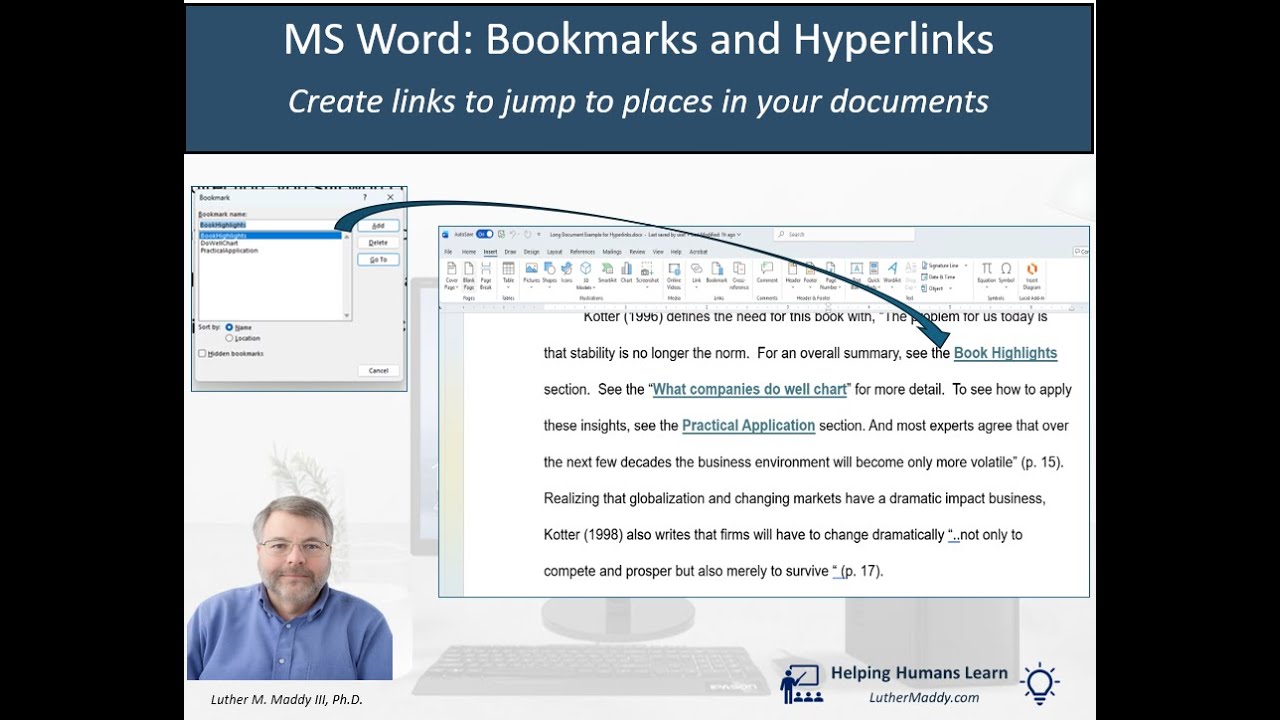Image resolution: width=1280 pixels, height=720 pixels.
Task: Open the Table insert tool
Action: pos(508,274)
